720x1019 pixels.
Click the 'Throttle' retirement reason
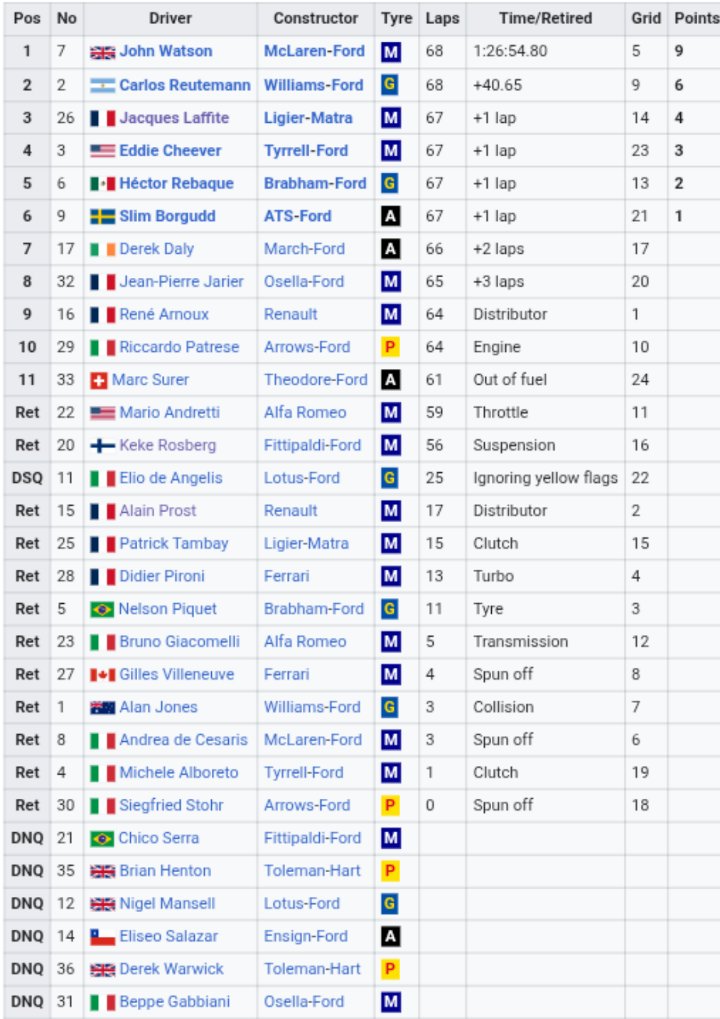pyautogui.click(x=500, y=413)
